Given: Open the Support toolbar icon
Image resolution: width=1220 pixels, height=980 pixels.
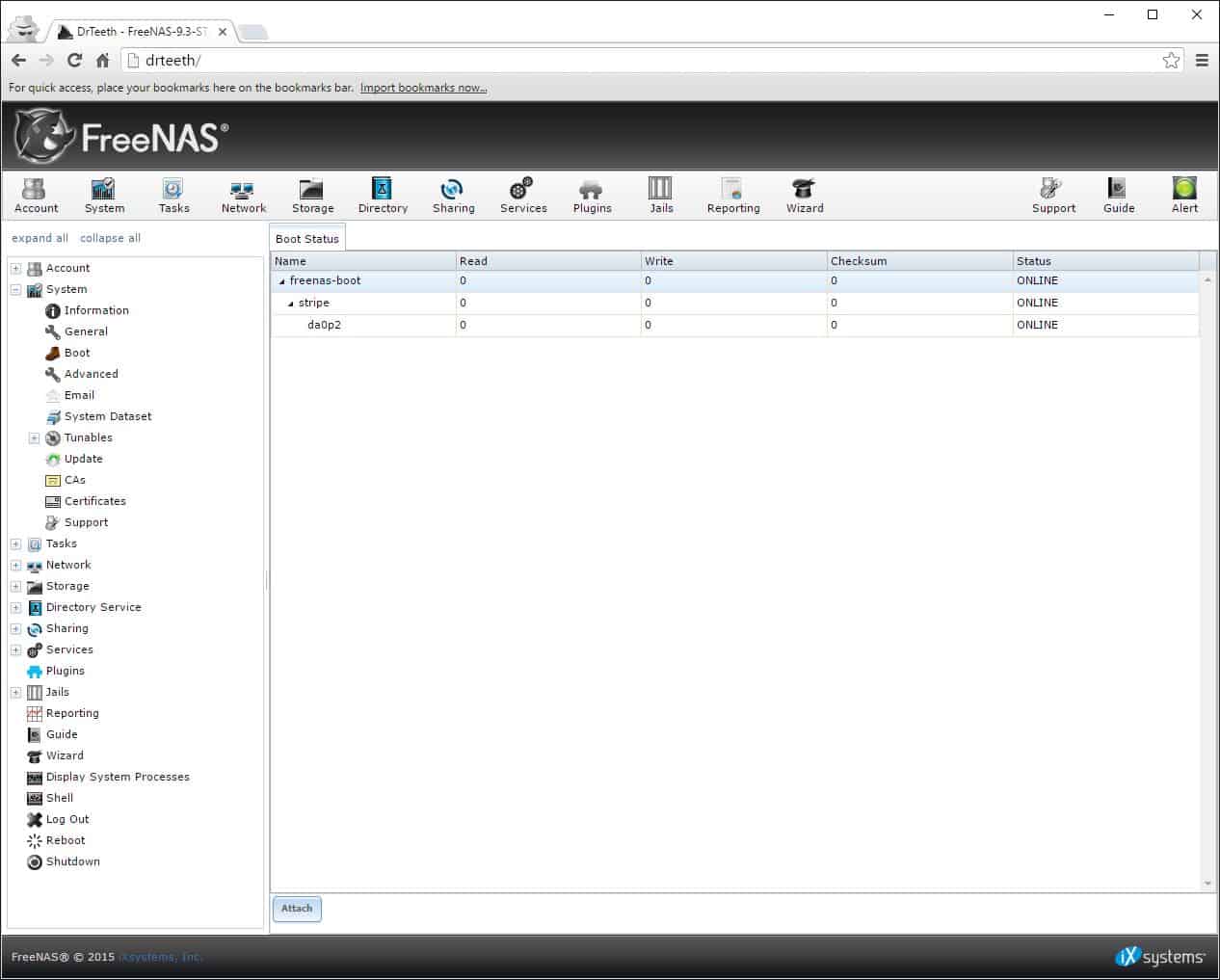Looking at the screenshot, I should tap(1053, 196).
